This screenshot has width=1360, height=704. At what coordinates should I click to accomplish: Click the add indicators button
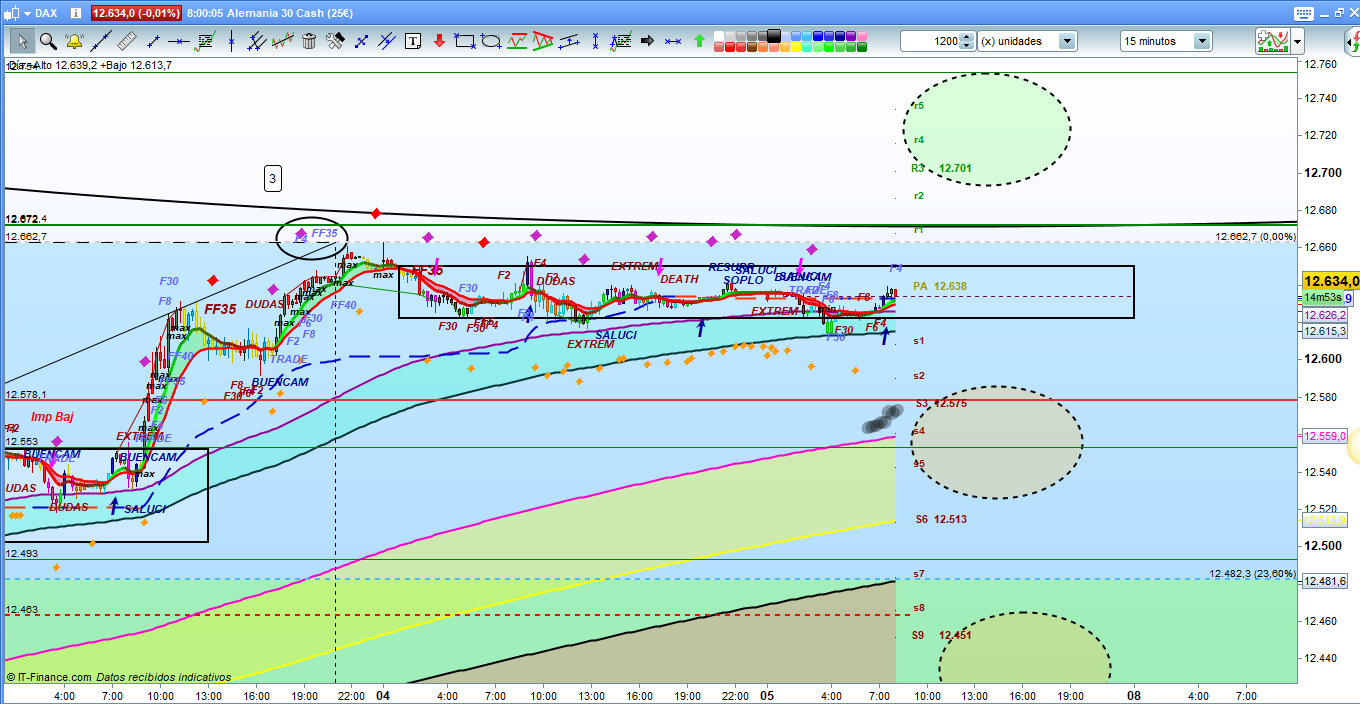(1271, 41)
